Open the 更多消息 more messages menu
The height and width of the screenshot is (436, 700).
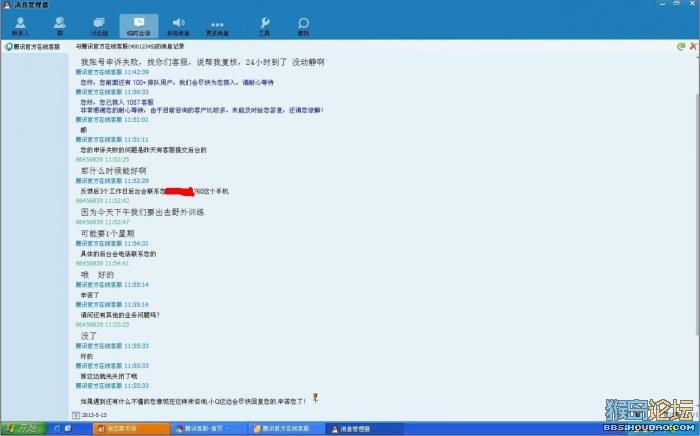point(217,26)
